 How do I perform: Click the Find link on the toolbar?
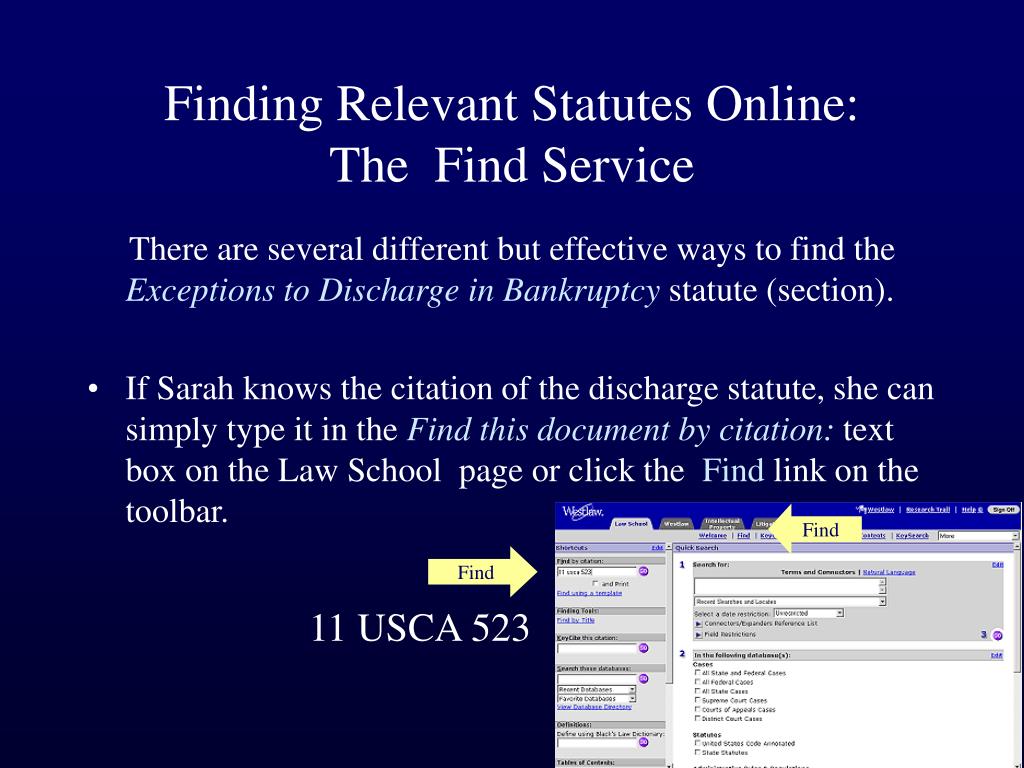click(743, 536)
